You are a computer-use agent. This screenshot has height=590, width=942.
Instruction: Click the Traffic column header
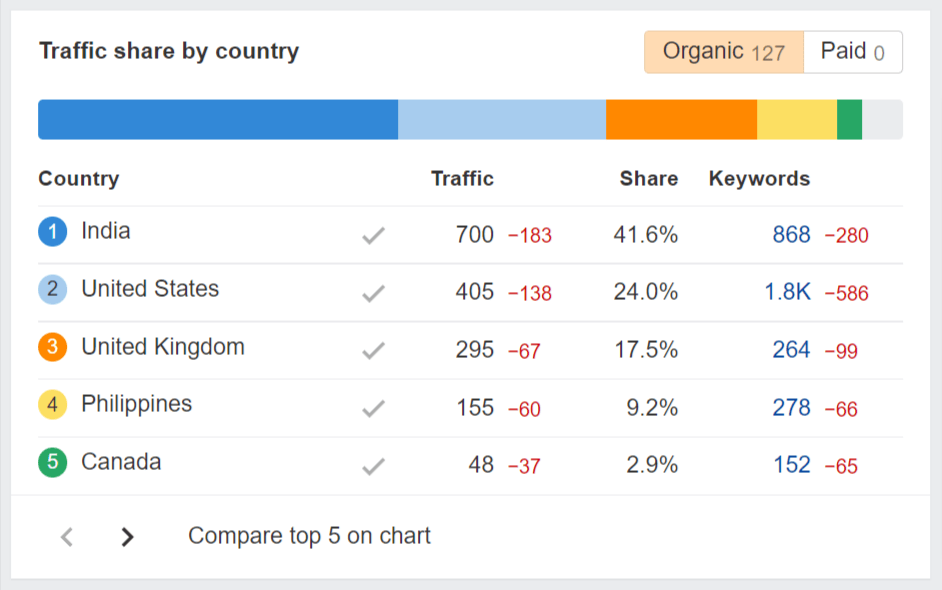tap(463, 178)
